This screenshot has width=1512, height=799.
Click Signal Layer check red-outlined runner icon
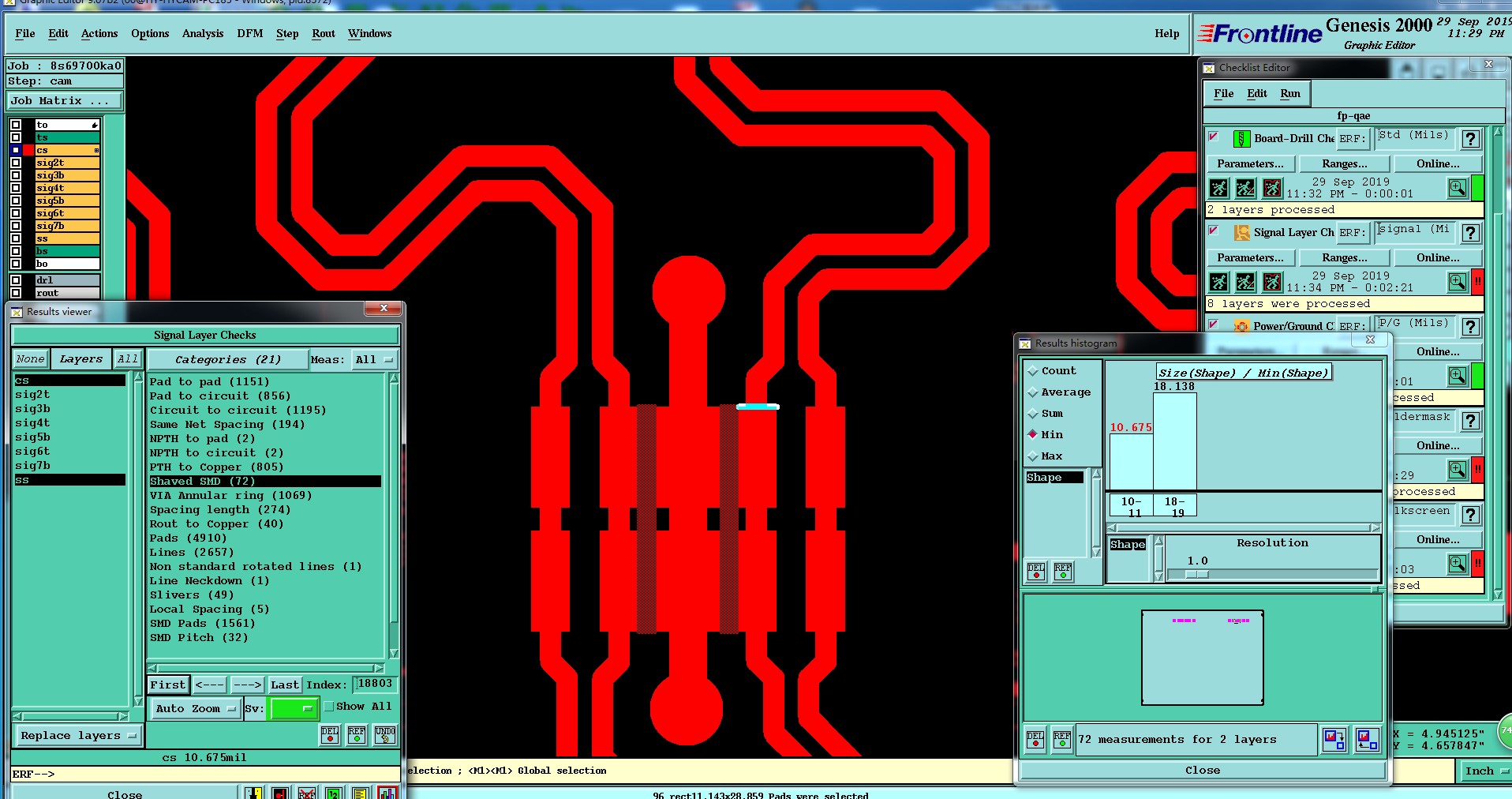[1272, 282]
